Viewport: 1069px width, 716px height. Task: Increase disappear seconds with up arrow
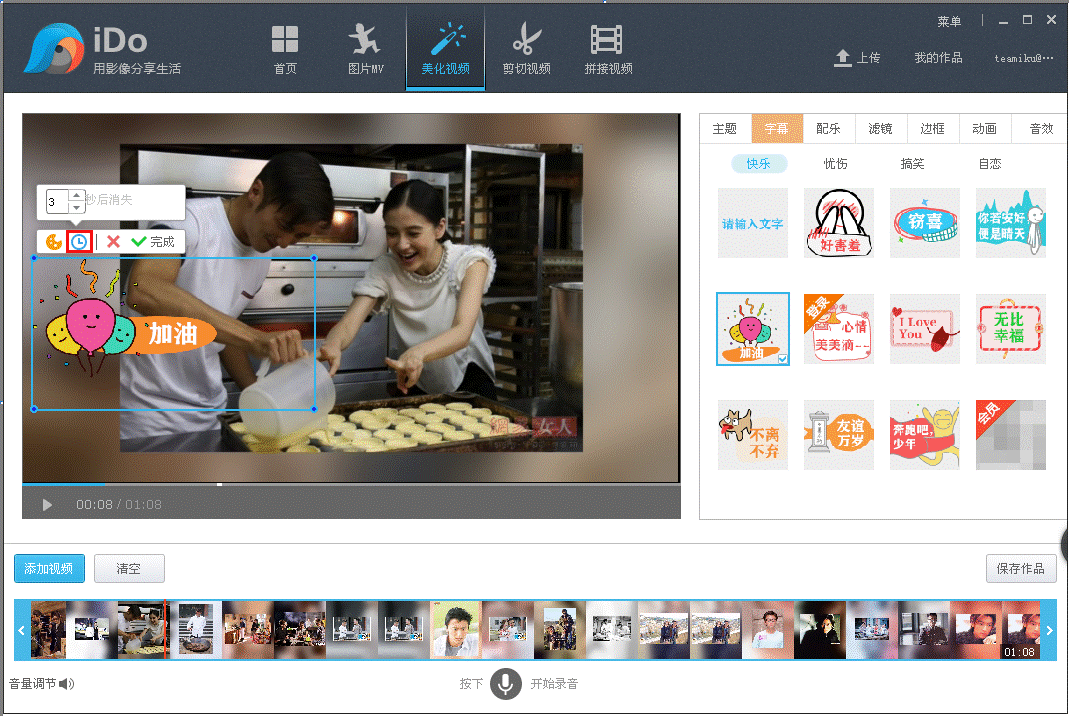pyautogui.click(x=77, y=195)
